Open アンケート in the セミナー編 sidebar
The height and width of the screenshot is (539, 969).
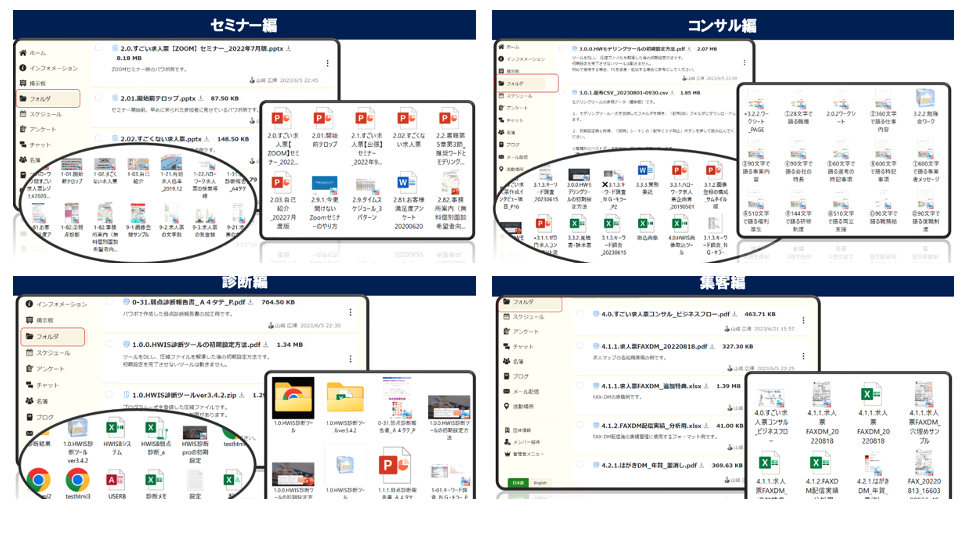[x=38, y=129]
